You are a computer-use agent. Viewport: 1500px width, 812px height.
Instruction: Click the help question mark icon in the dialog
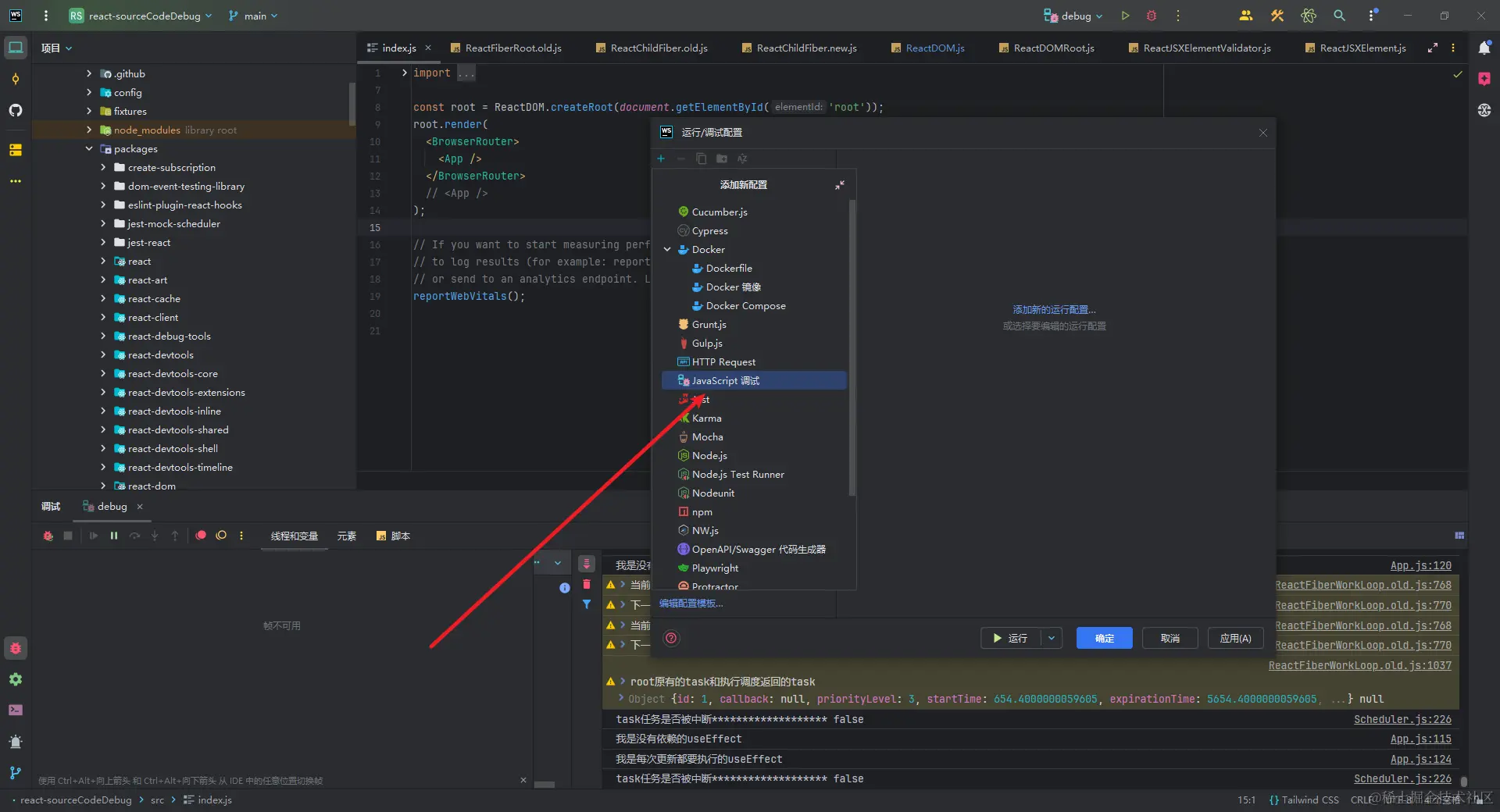point(671,638)
